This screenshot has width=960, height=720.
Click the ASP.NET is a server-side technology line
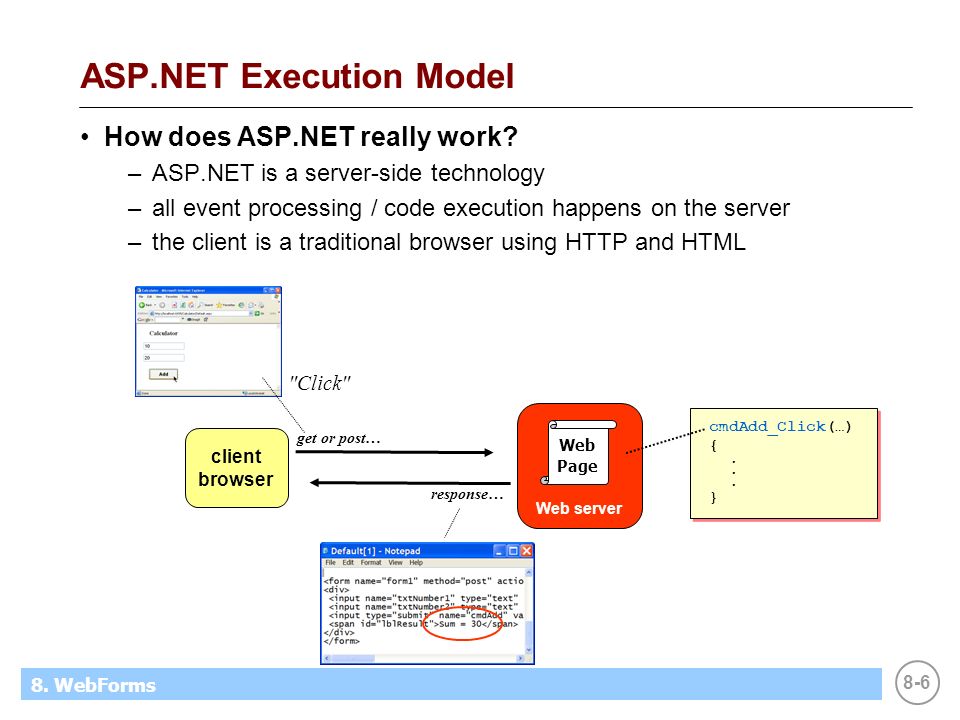348,173
